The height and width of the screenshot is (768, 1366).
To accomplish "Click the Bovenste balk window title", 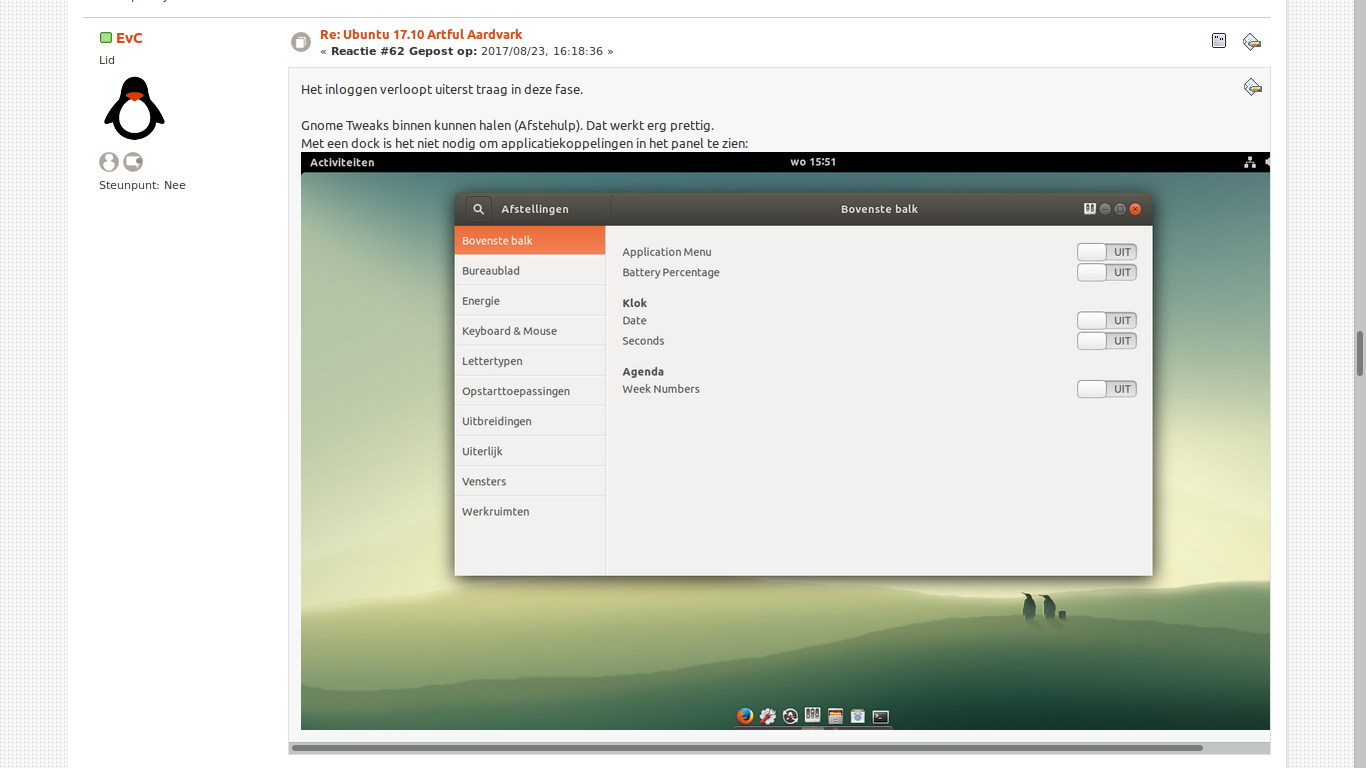I will (x=879, y=209).
